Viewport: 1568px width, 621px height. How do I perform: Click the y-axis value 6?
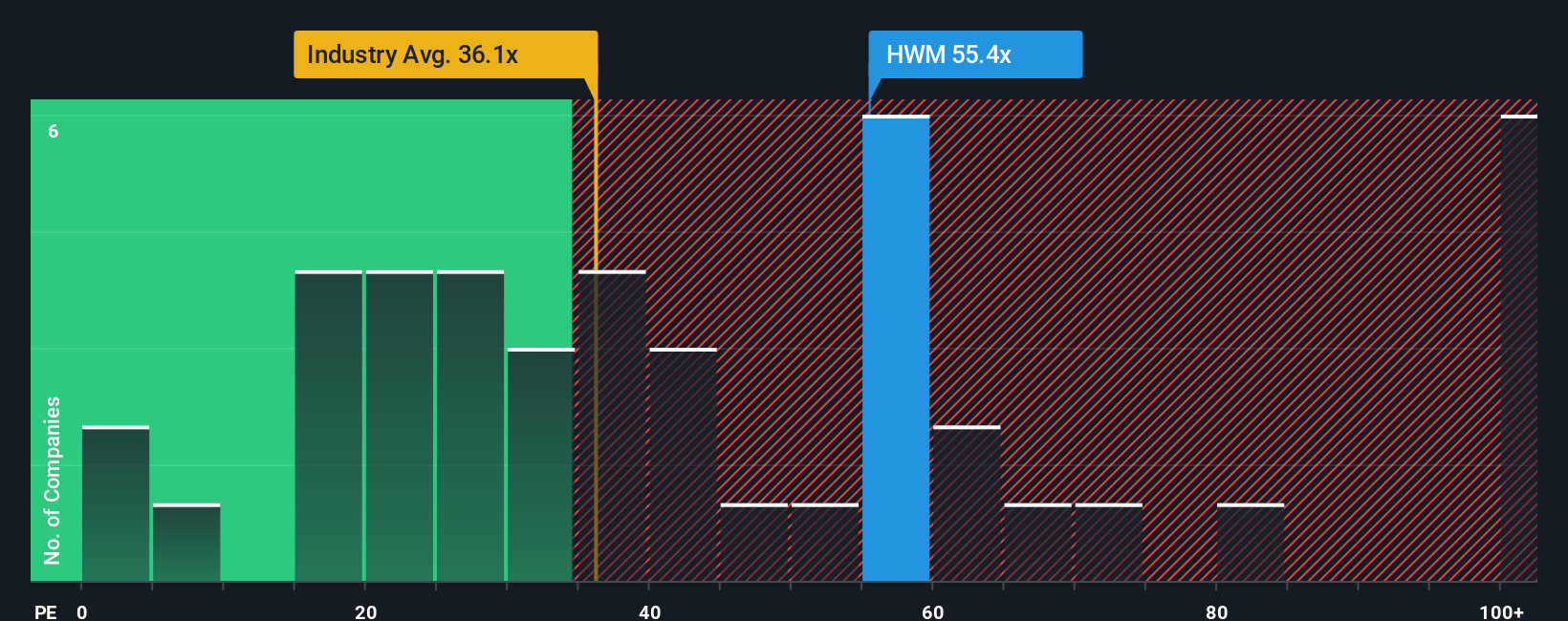coord(54,131)
